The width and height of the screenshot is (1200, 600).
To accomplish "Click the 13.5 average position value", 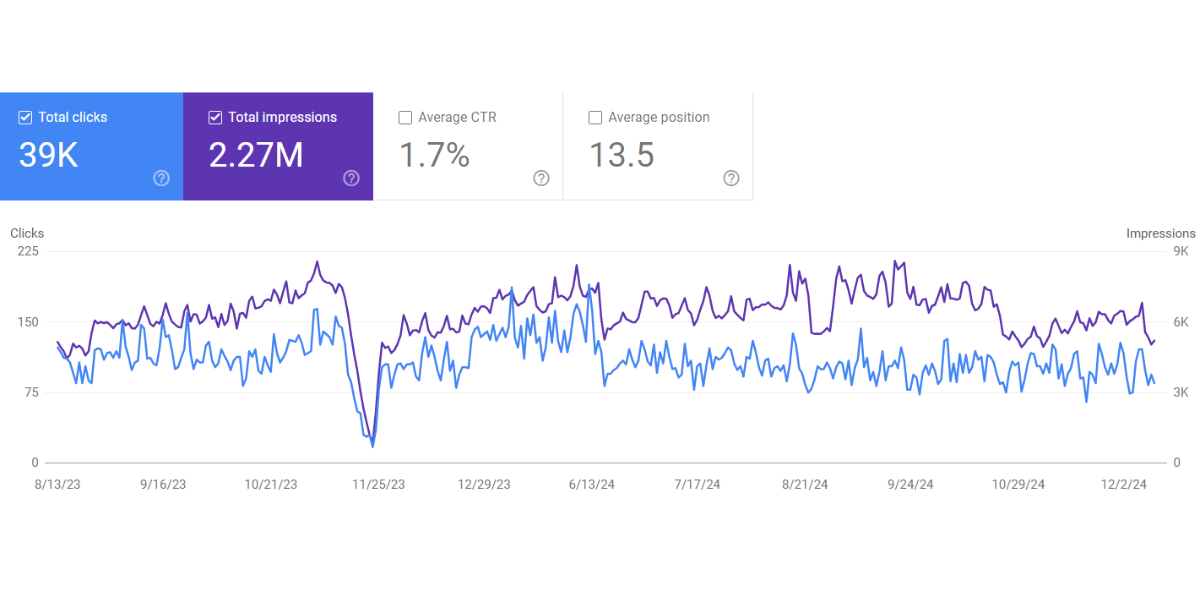I will [x=621, y=155].
